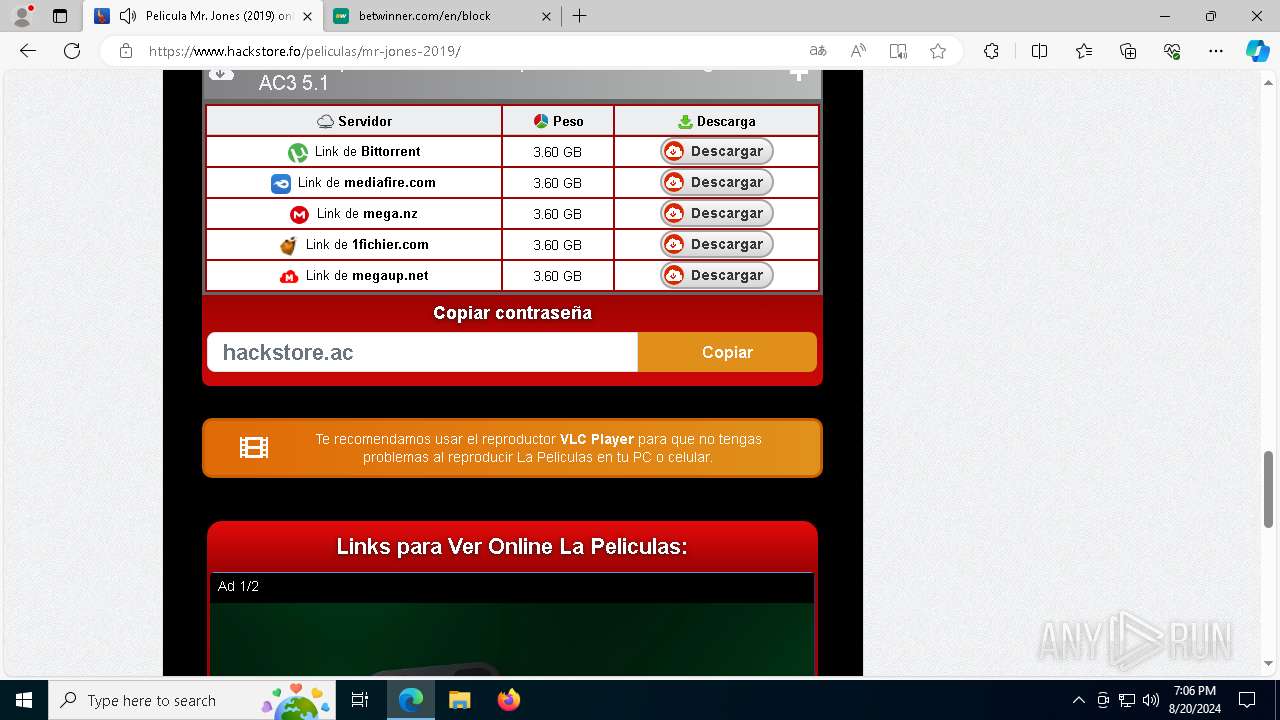Open the volume control in tray
The height and width of the screenshot is (720, 1280).
[1151, 700]
